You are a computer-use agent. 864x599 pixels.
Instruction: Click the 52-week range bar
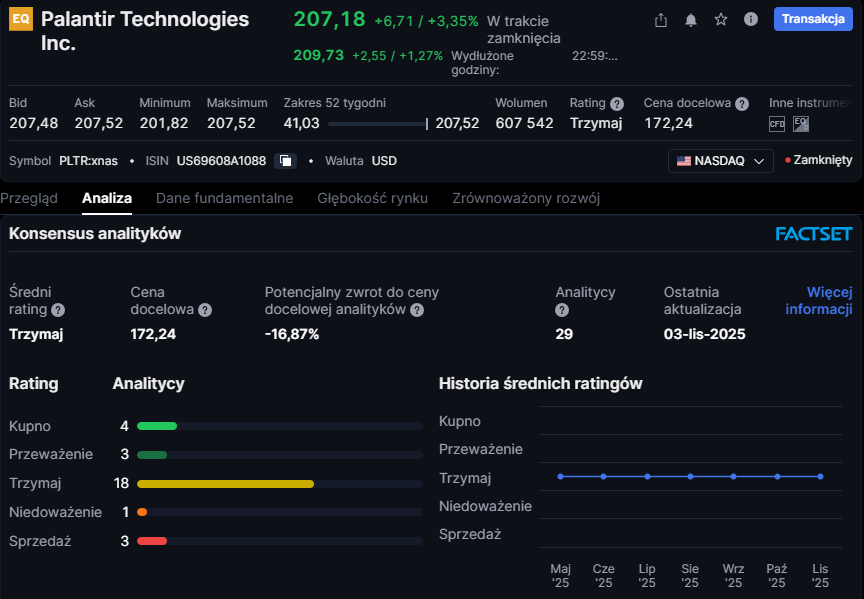pos(376,124)
